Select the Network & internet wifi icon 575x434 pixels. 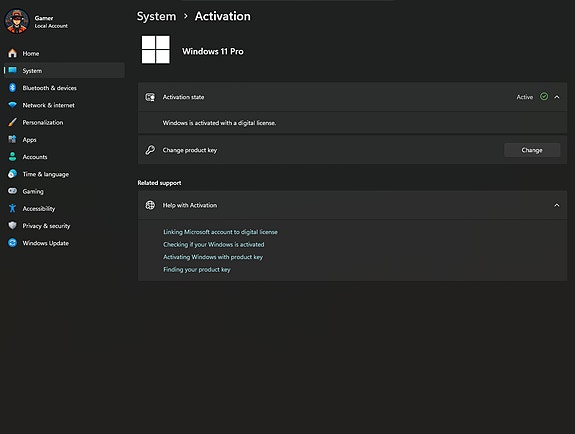[x=12, y=105]
